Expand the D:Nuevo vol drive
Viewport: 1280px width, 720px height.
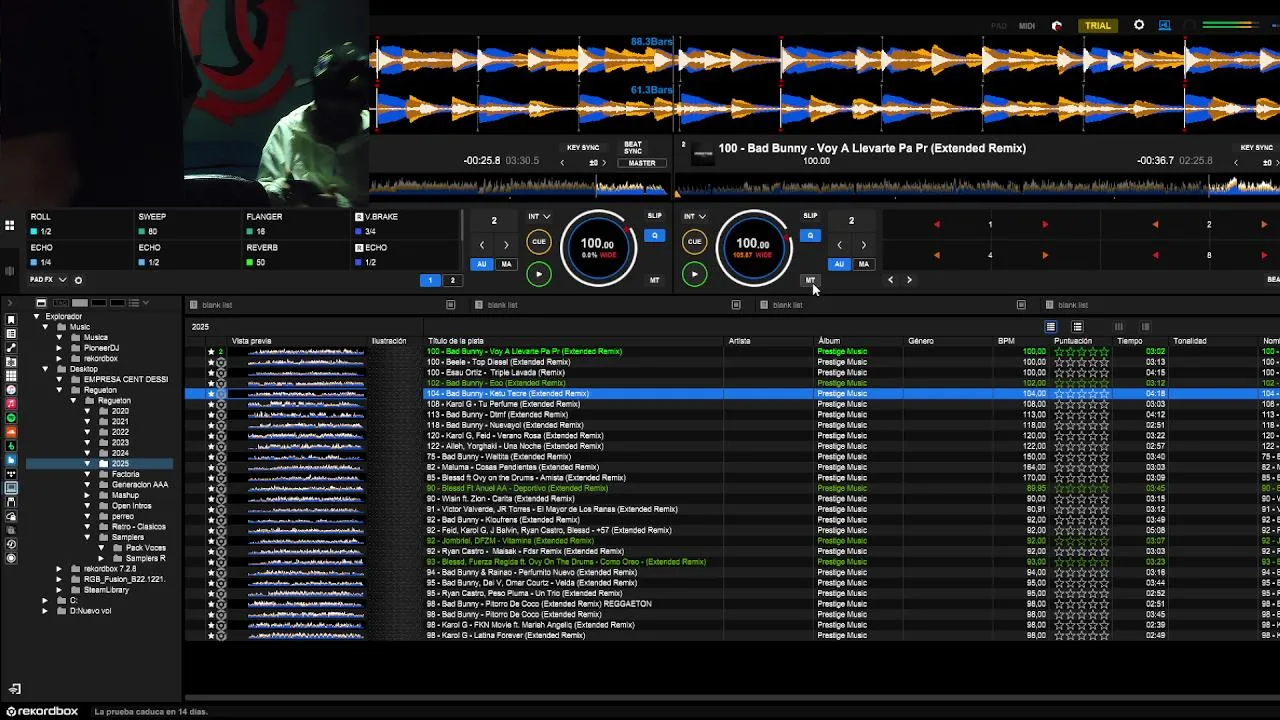coord(46,611)
